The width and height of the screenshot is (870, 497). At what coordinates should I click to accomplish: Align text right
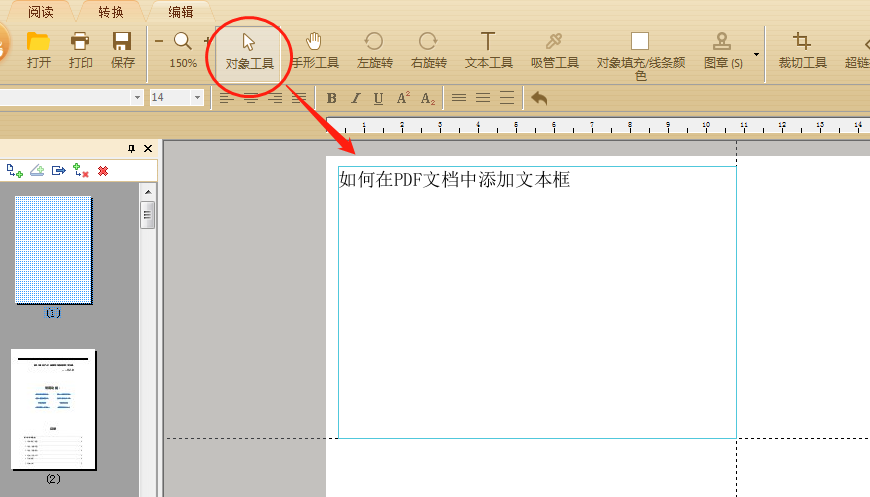(275, 98)
